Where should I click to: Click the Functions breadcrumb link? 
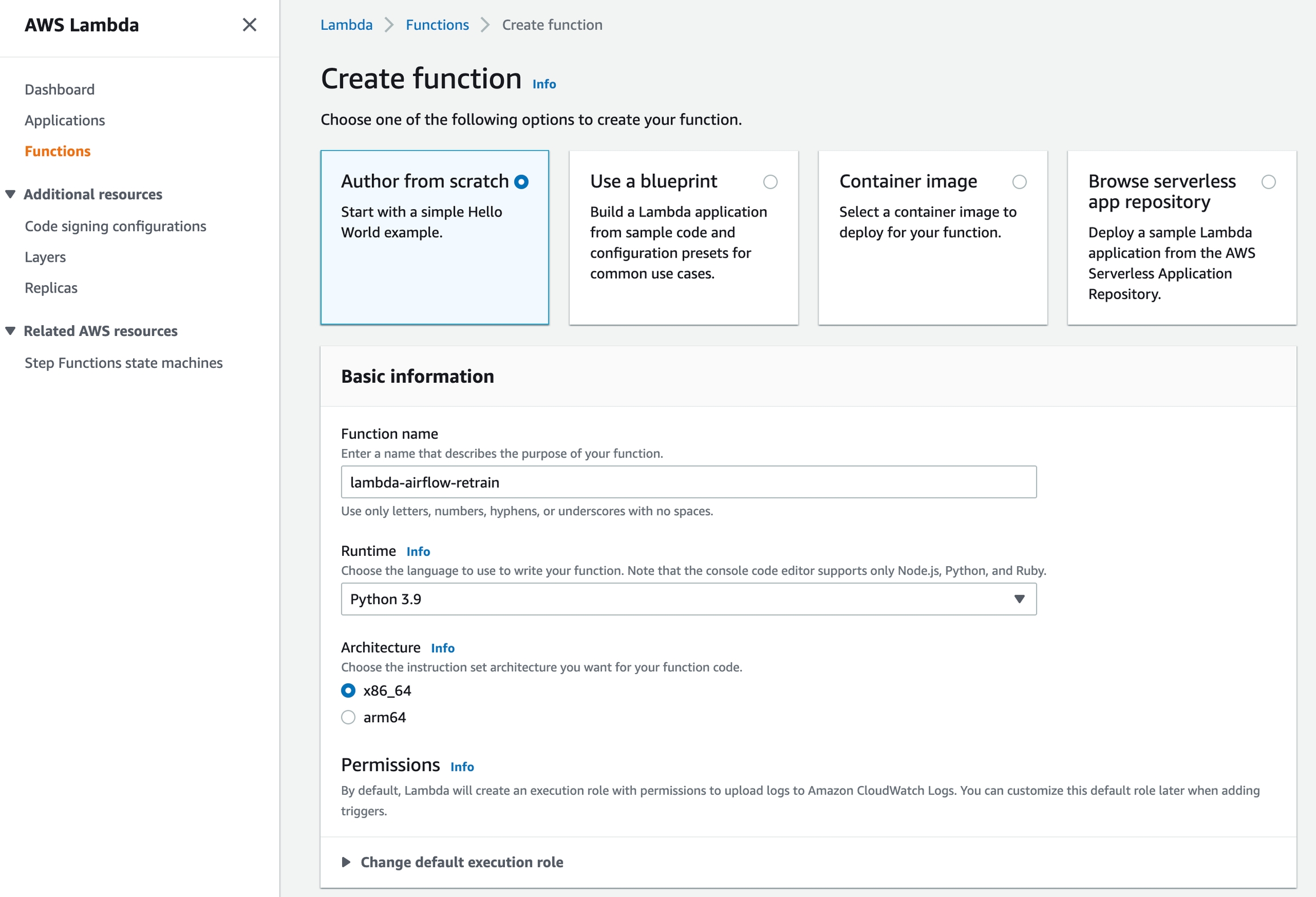[x=437, y=25]
